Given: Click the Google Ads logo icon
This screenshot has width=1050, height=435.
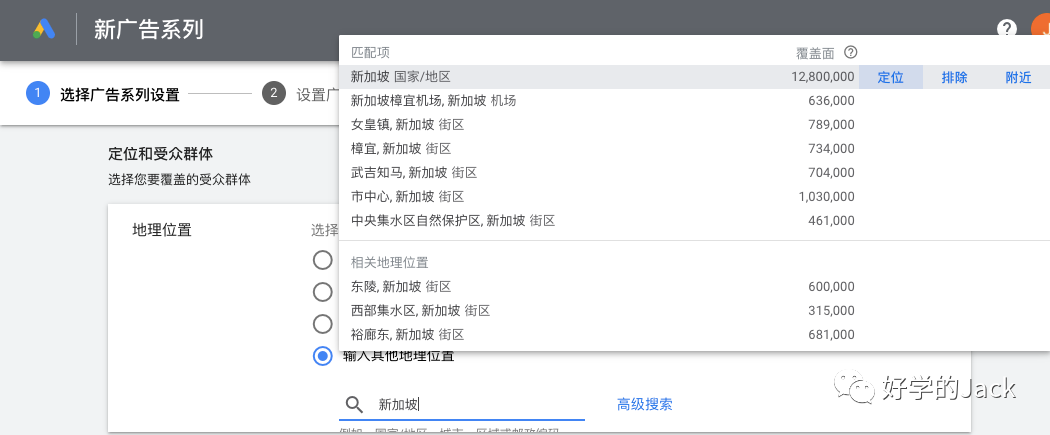Looking at the screenshot, I should coord(44,29).
